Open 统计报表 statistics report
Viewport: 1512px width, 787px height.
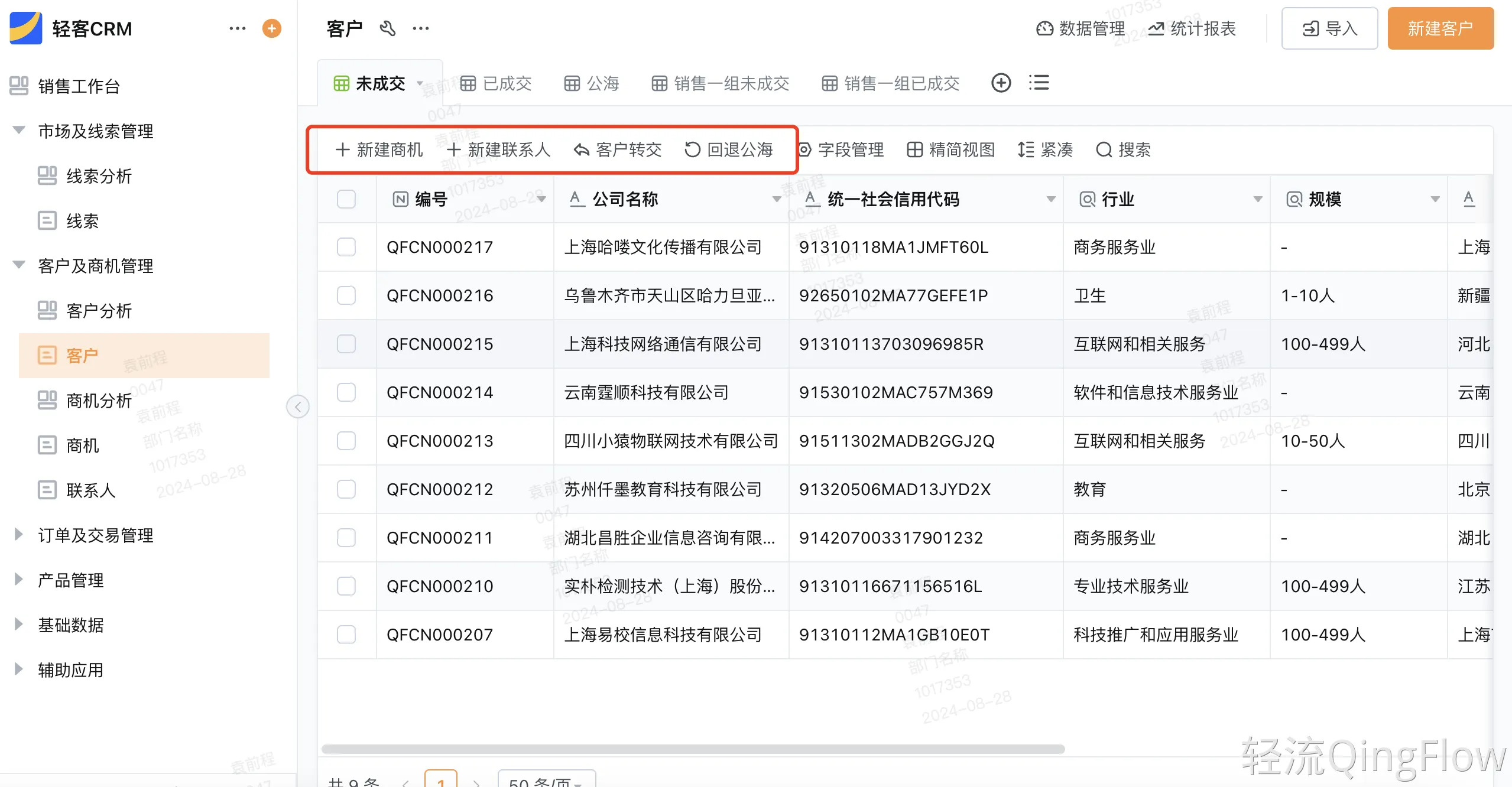pos(1192,28)
